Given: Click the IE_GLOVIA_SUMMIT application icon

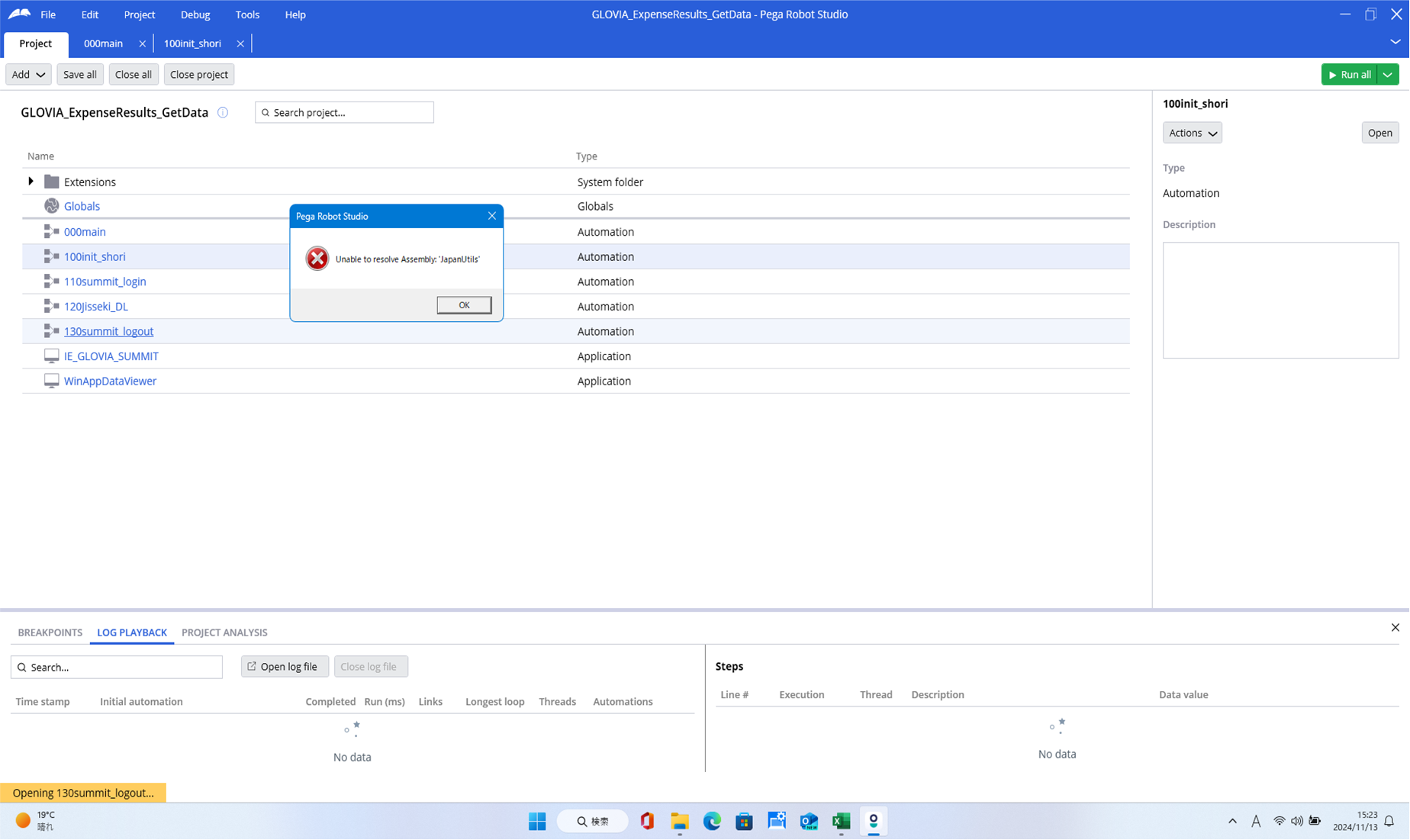Looking at the screenshot, I should coord(52,356).
